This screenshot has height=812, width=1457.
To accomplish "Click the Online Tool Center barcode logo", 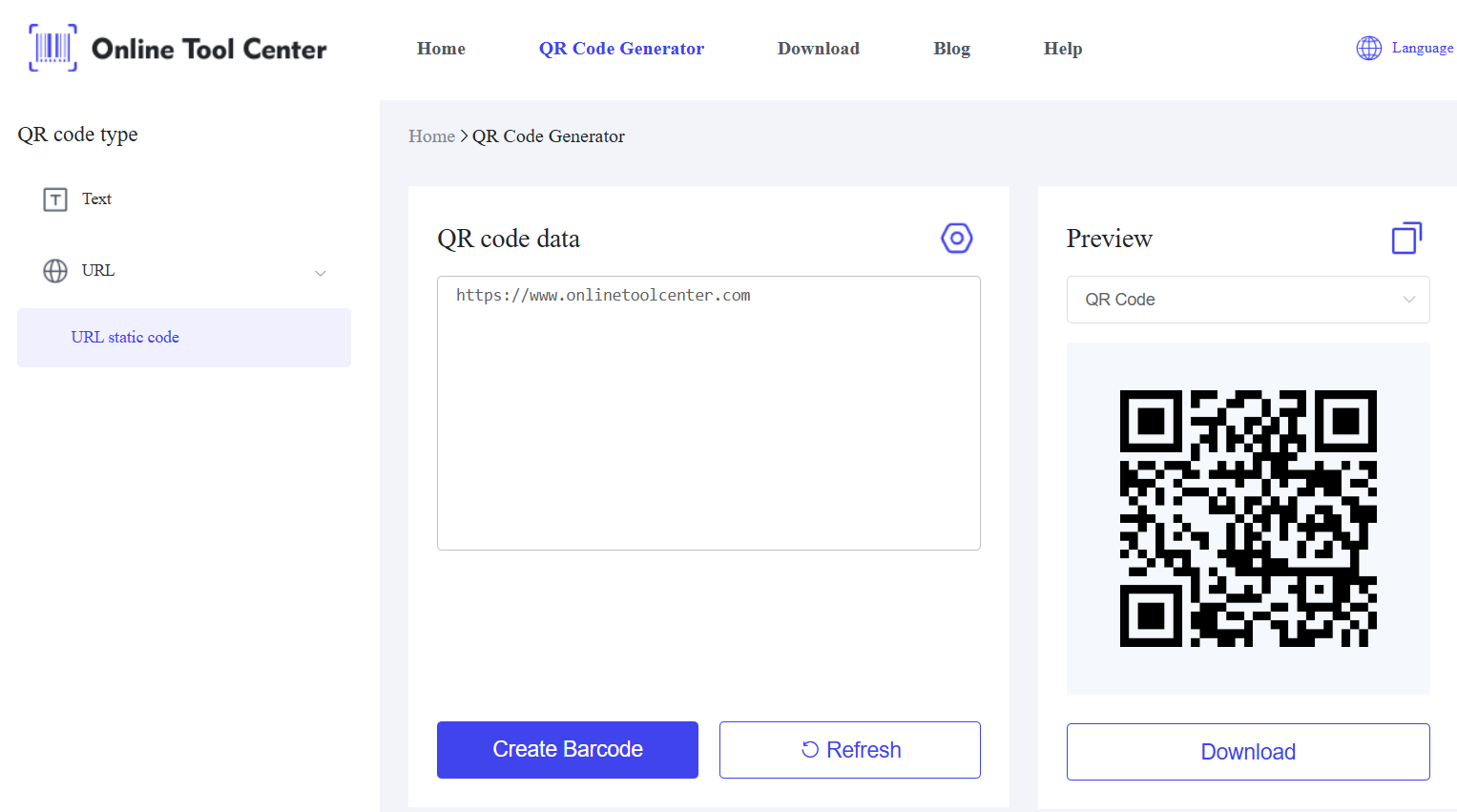I will click(x=52, y=48).
